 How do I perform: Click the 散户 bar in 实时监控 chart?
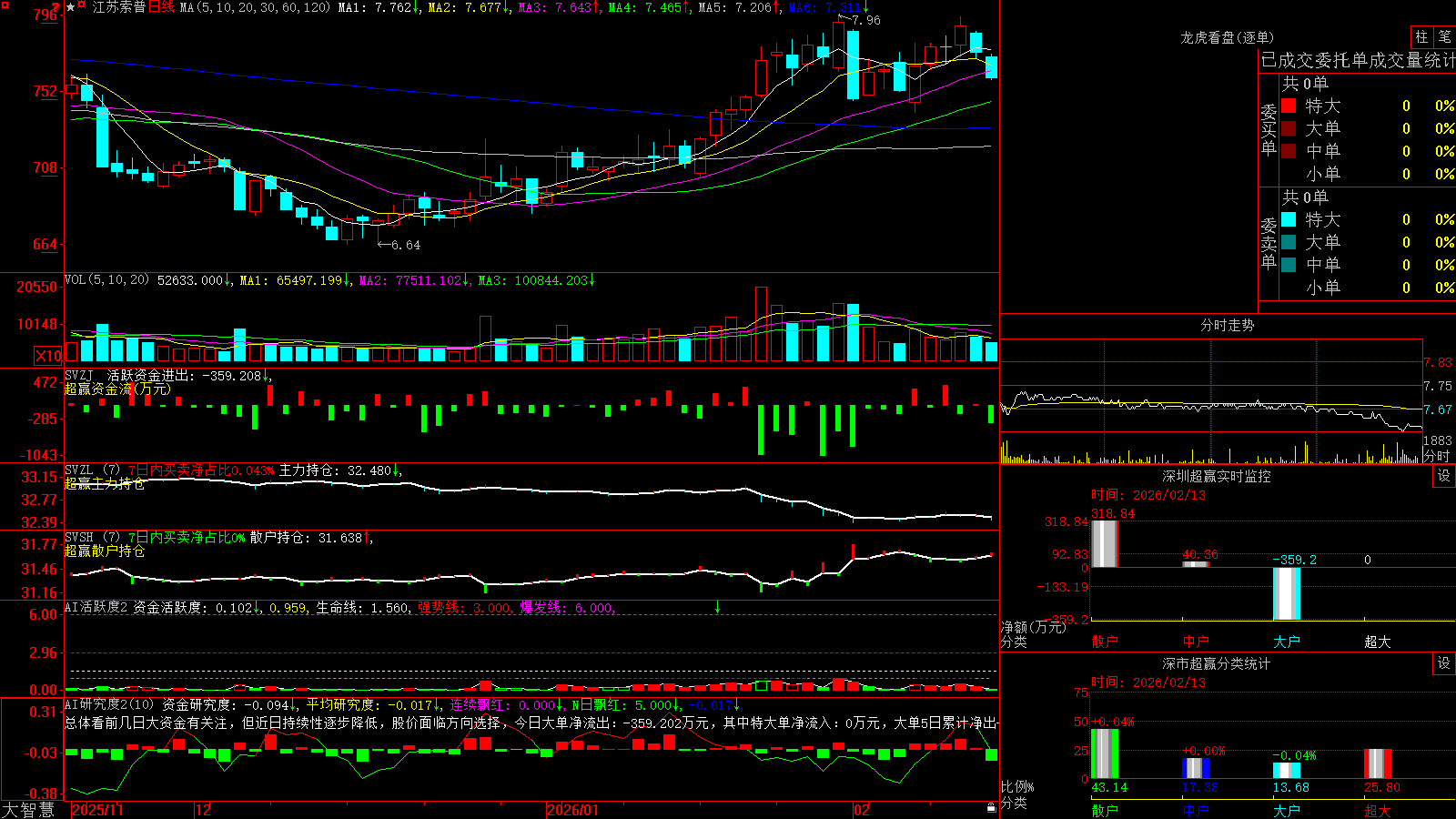click(x=1104, y=543)
